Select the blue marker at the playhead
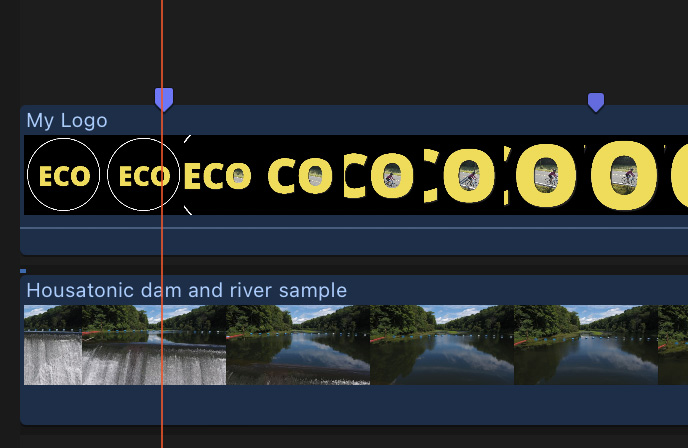This screenshot has height=448, width=688. pos(164,99)
